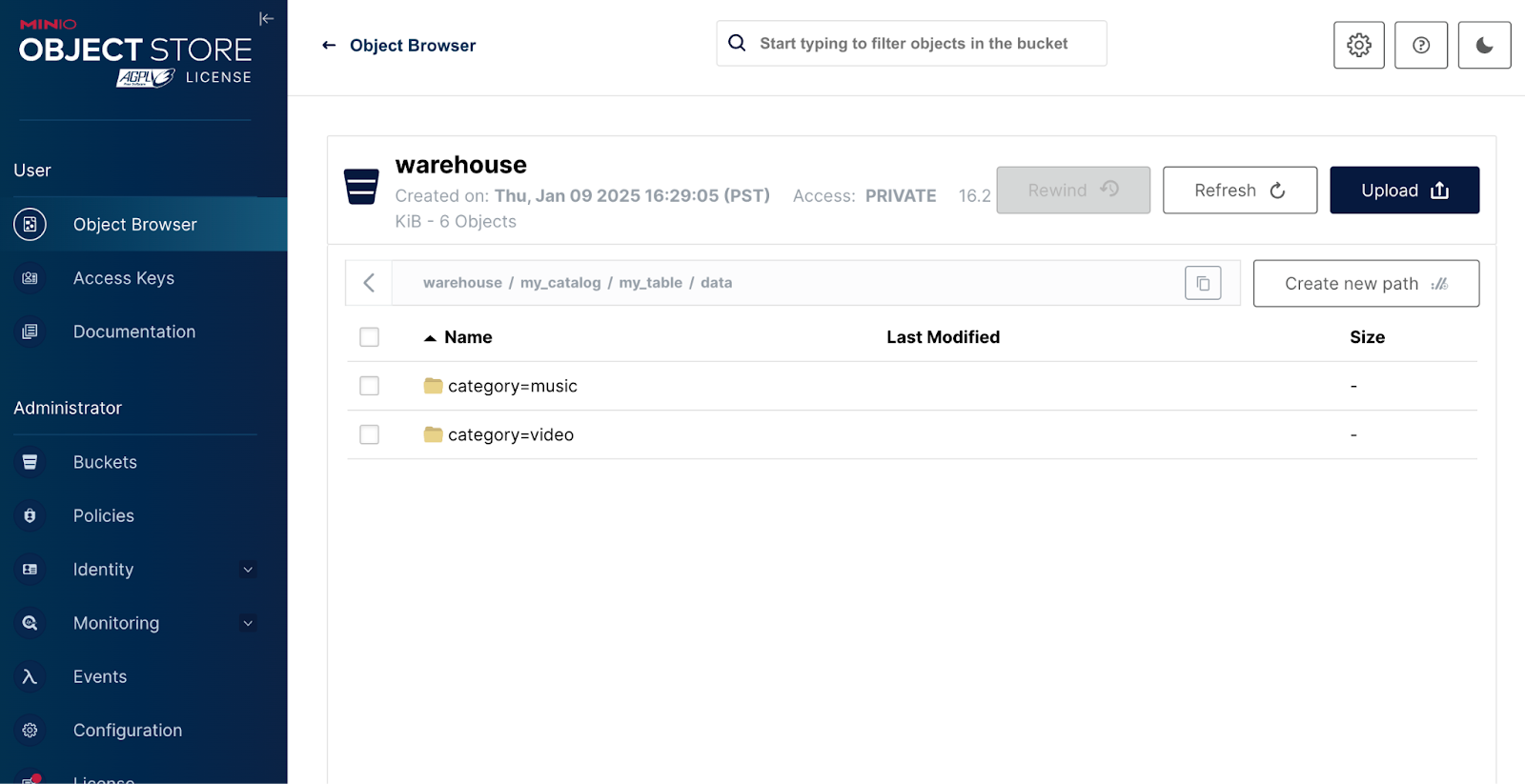1525x784 pixels.
Task: Click the back arrow beside Object Browser
Action: point(329,45)
